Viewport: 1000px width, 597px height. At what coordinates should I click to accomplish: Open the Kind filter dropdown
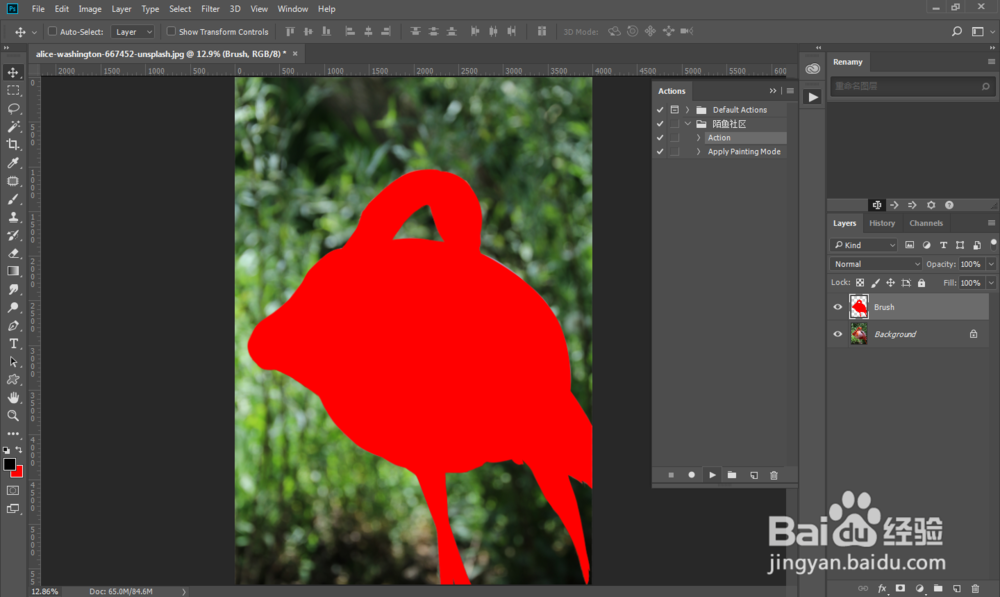[864, 245]
